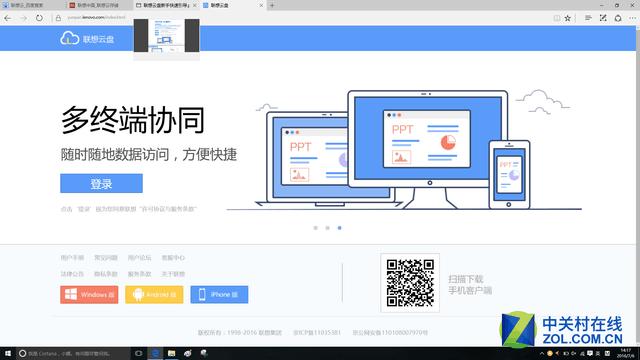
Task: Click the taskbar clock and date
Action: pos(626,353)
